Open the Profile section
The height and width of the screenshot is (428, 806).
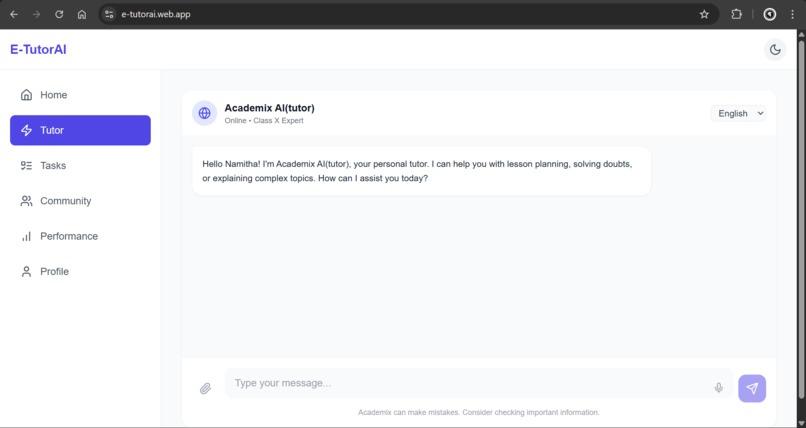(x=80, y=271)
